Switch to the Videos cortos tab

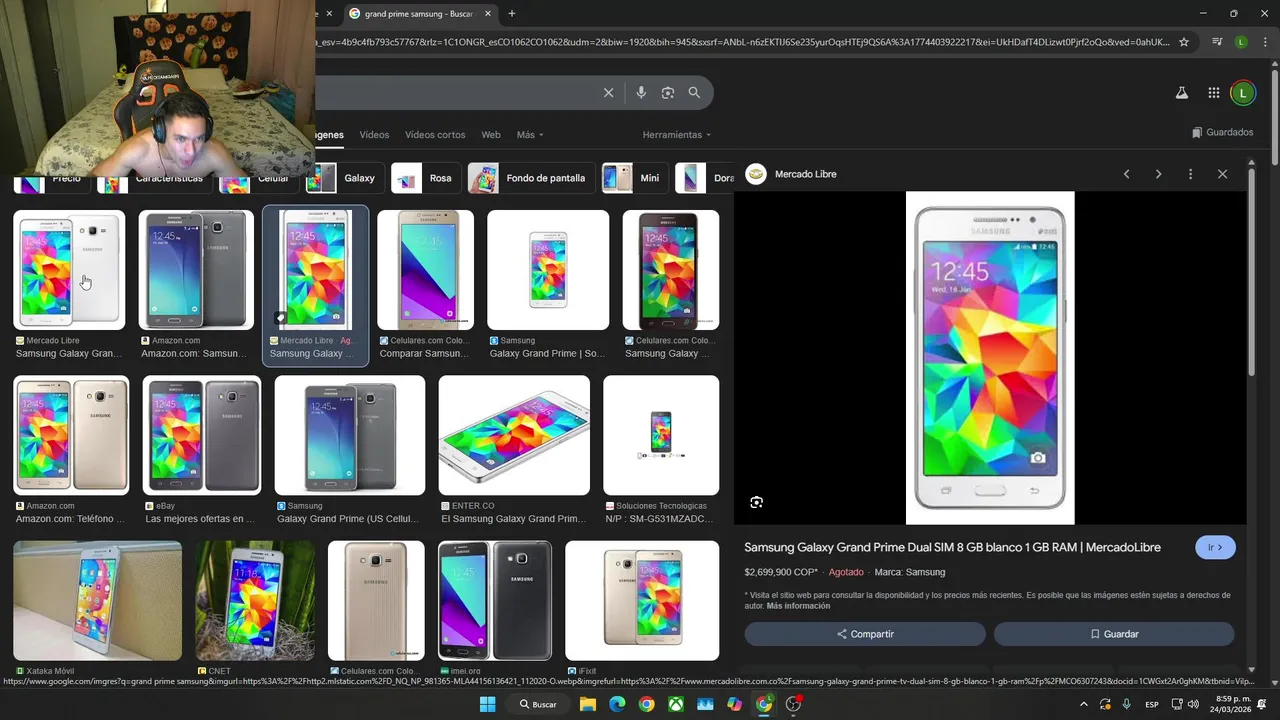[435, 135]
